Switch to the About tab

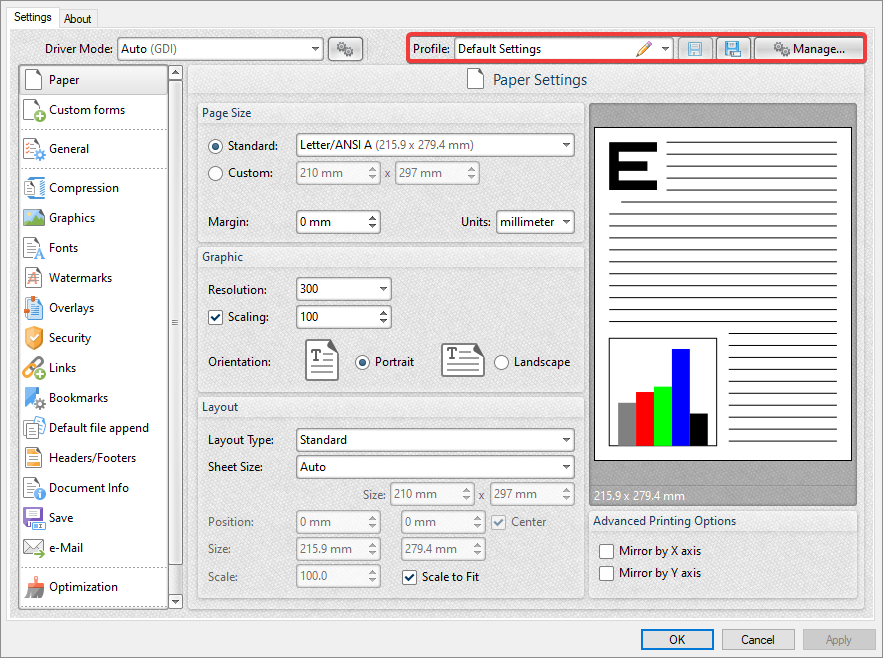(78, 17)
